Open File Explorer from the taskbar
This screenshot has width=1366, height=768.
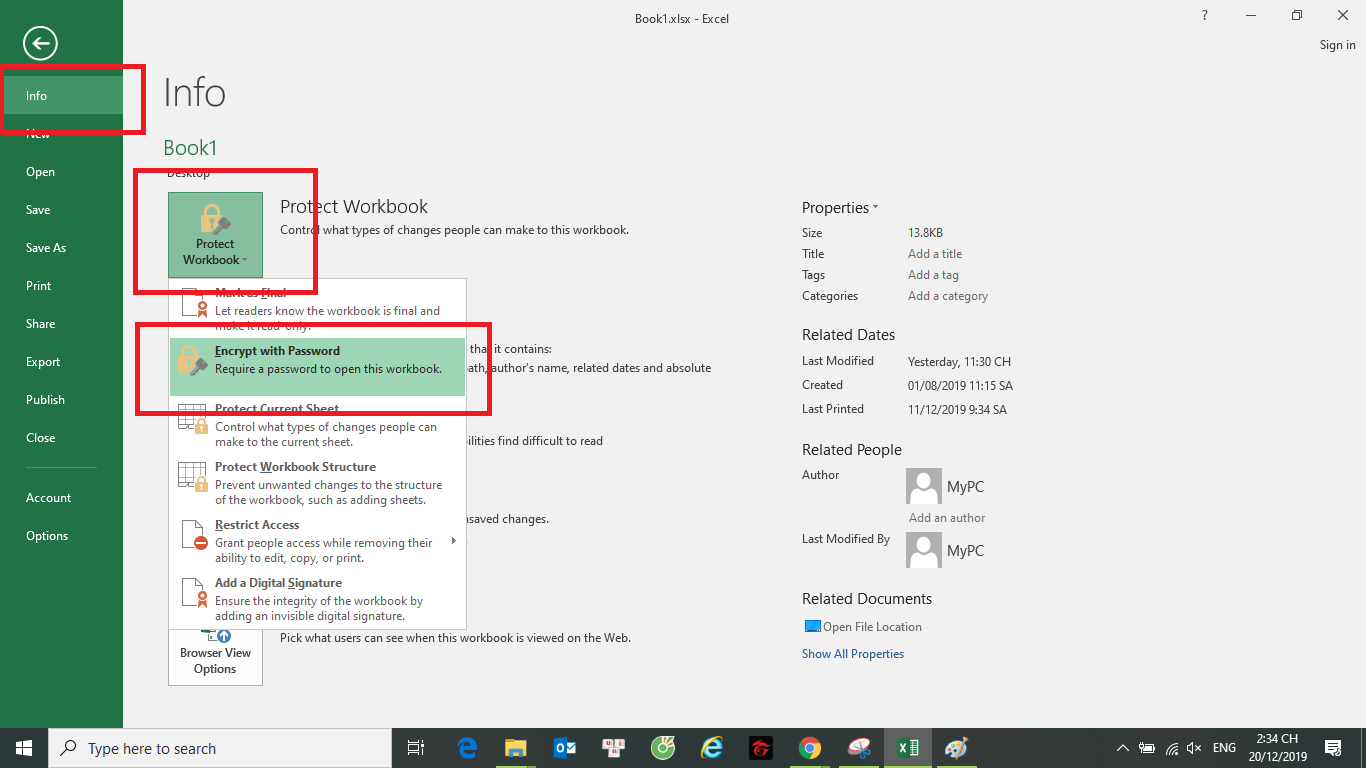pyautogui.click(x=516, y=748)
